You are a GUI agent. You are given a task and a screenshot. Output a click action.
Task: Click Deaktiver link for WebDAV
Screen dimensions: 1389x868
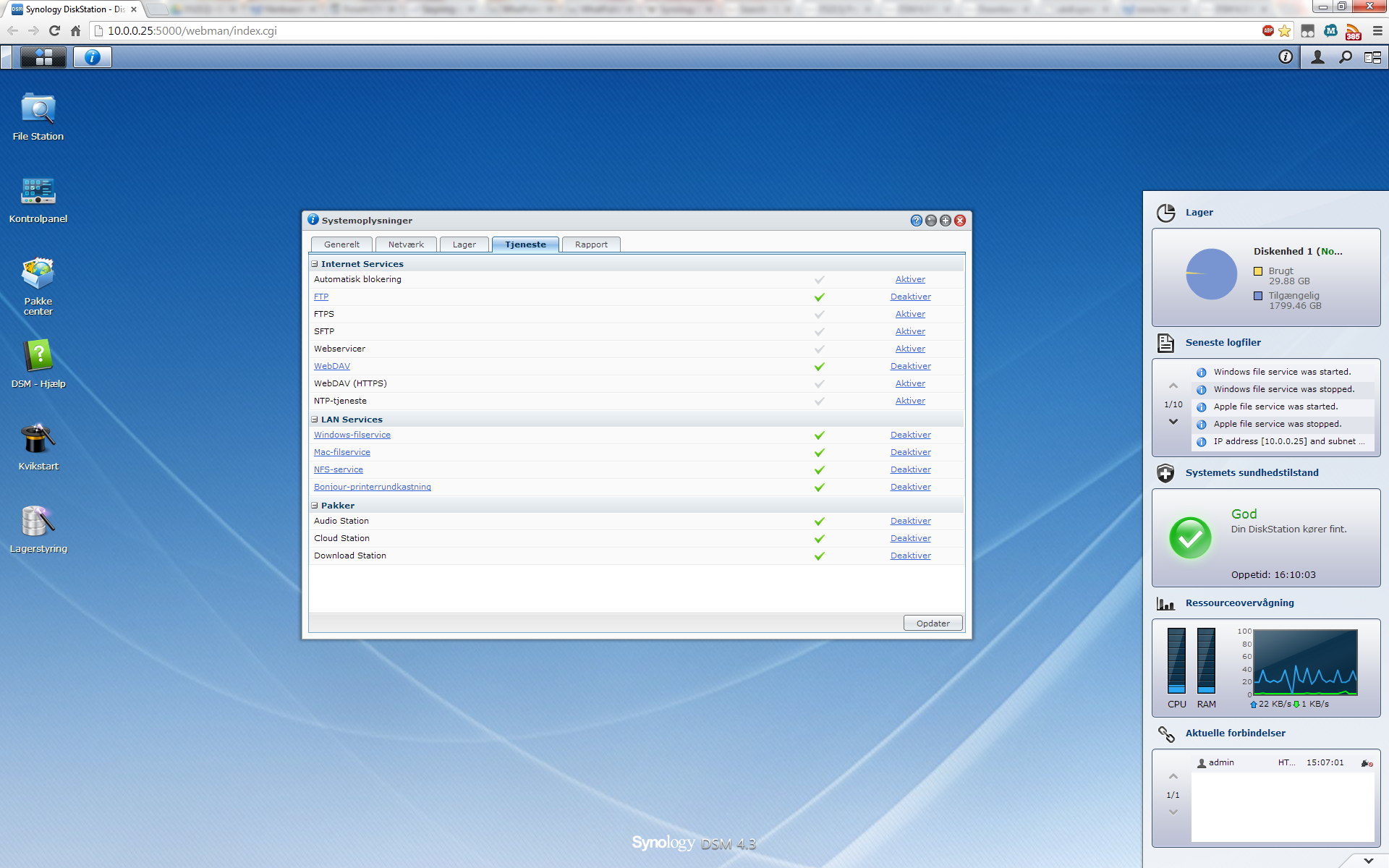point(910,366)
